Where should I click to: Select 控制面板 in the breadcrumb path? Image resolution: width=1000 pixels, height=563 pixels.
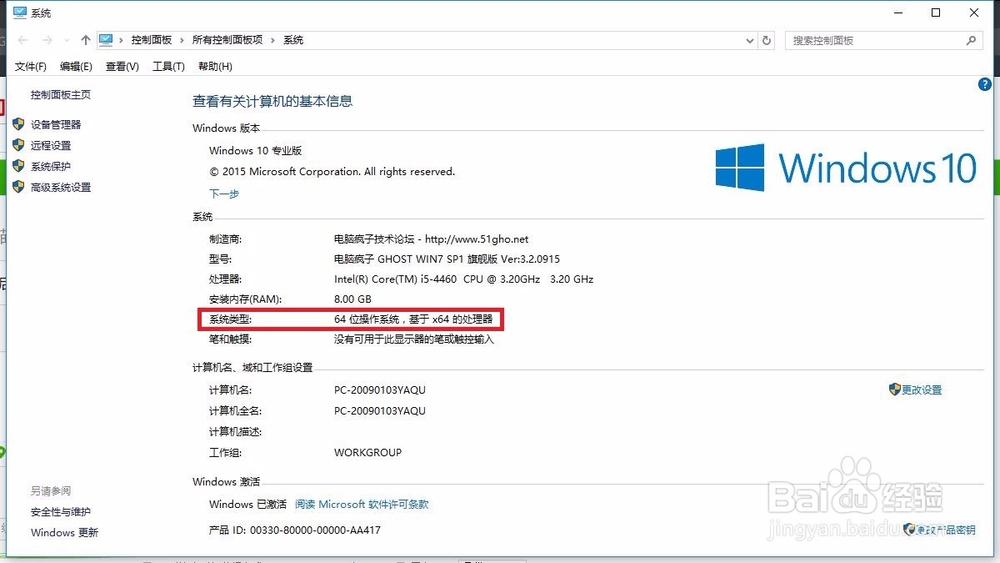pos(151,40)
